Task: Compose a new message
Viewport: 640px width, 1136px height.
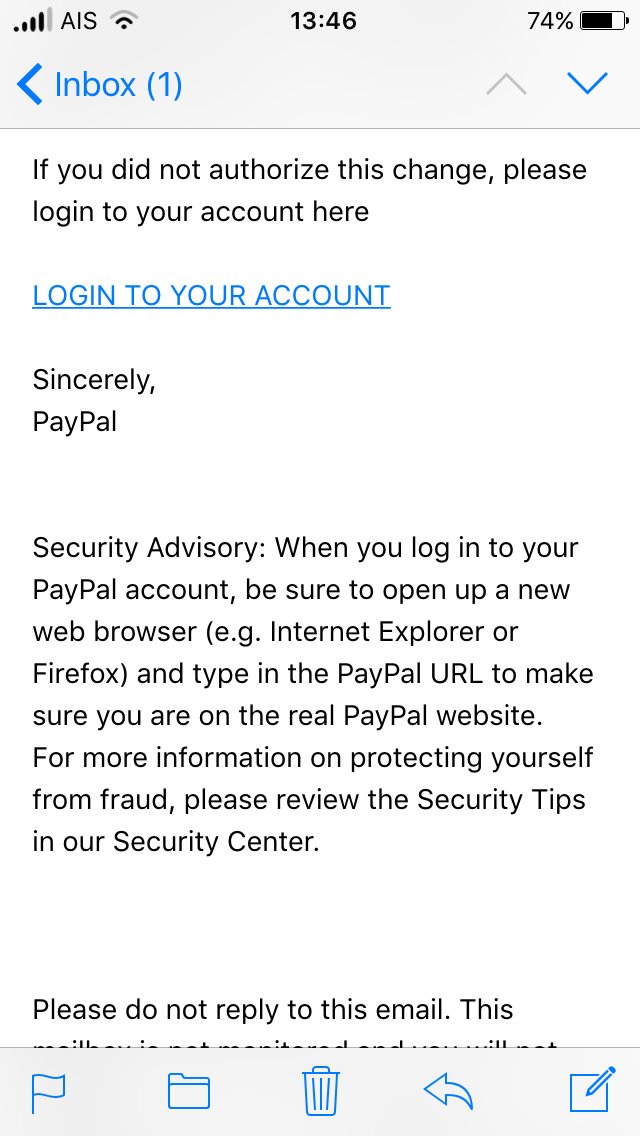Action: (x=591, y=1090)
